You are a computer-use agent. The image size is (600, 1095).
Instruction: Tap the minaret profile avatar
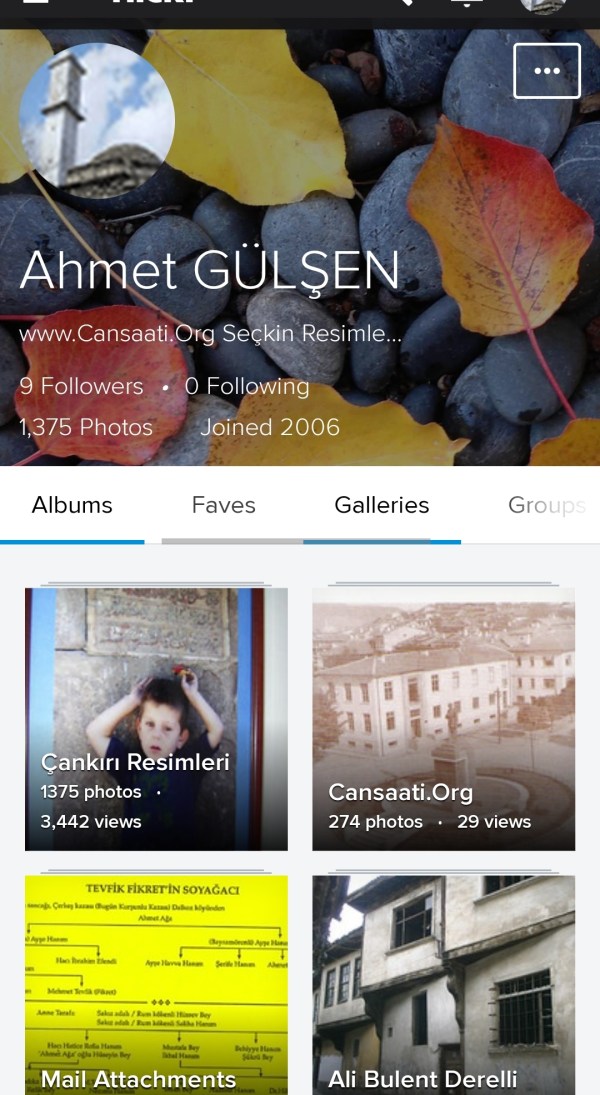[97, 120]
